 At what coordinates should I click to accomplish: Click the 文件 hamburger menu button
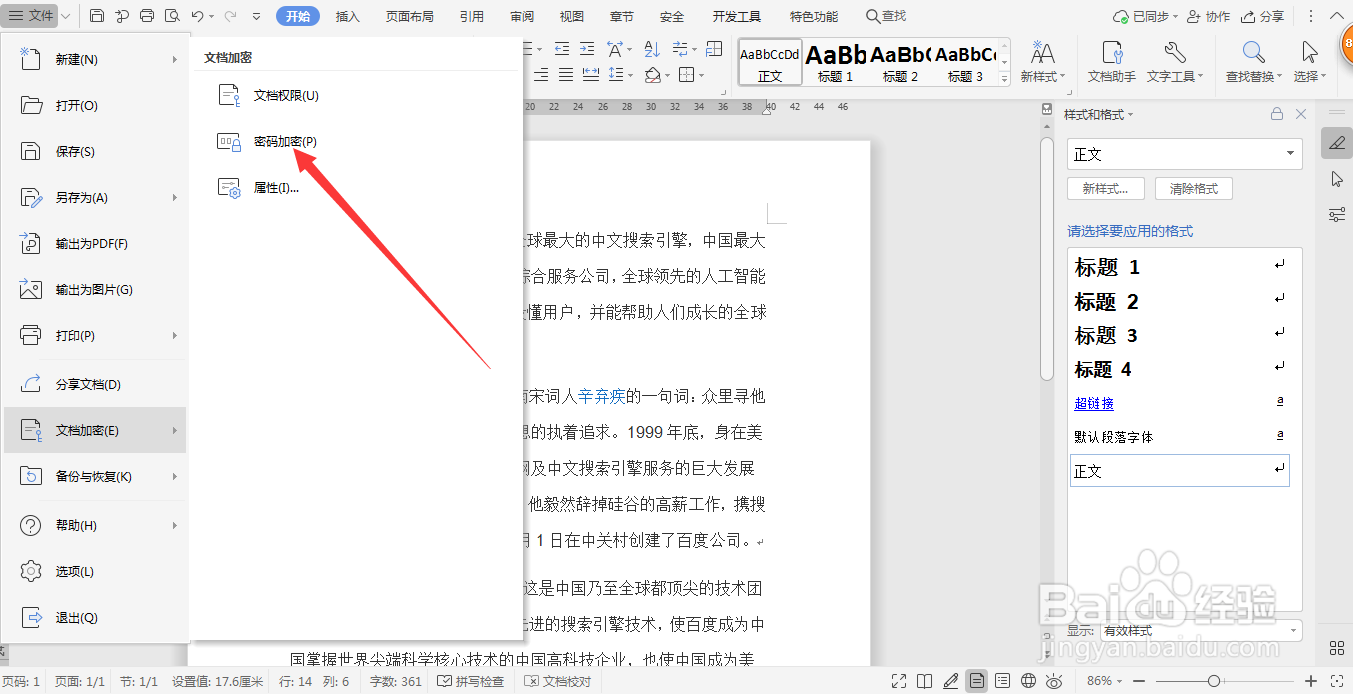[31, 16]
